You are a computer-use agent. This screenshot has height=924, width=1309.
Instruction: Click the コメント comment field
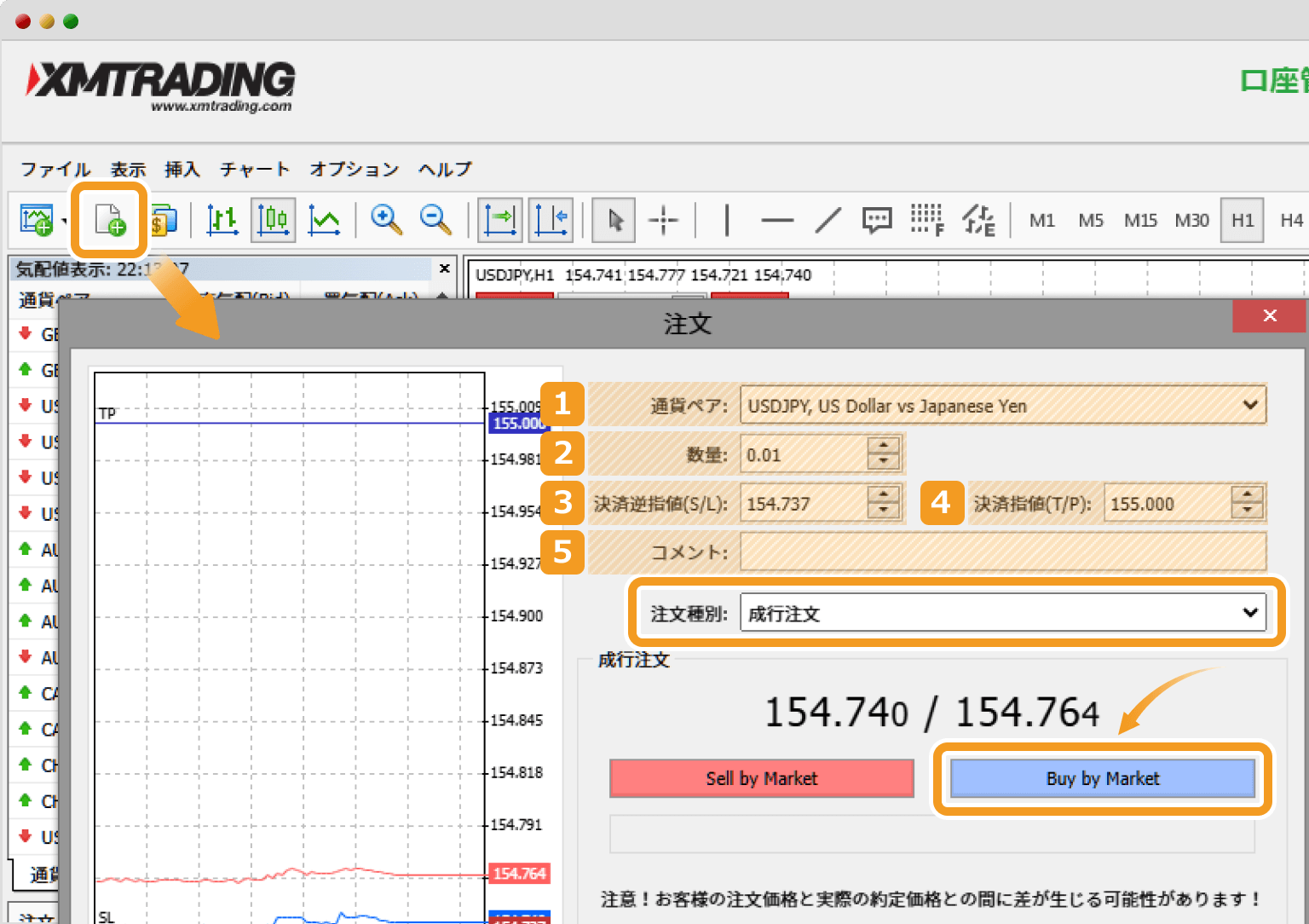coord(1003,552)
